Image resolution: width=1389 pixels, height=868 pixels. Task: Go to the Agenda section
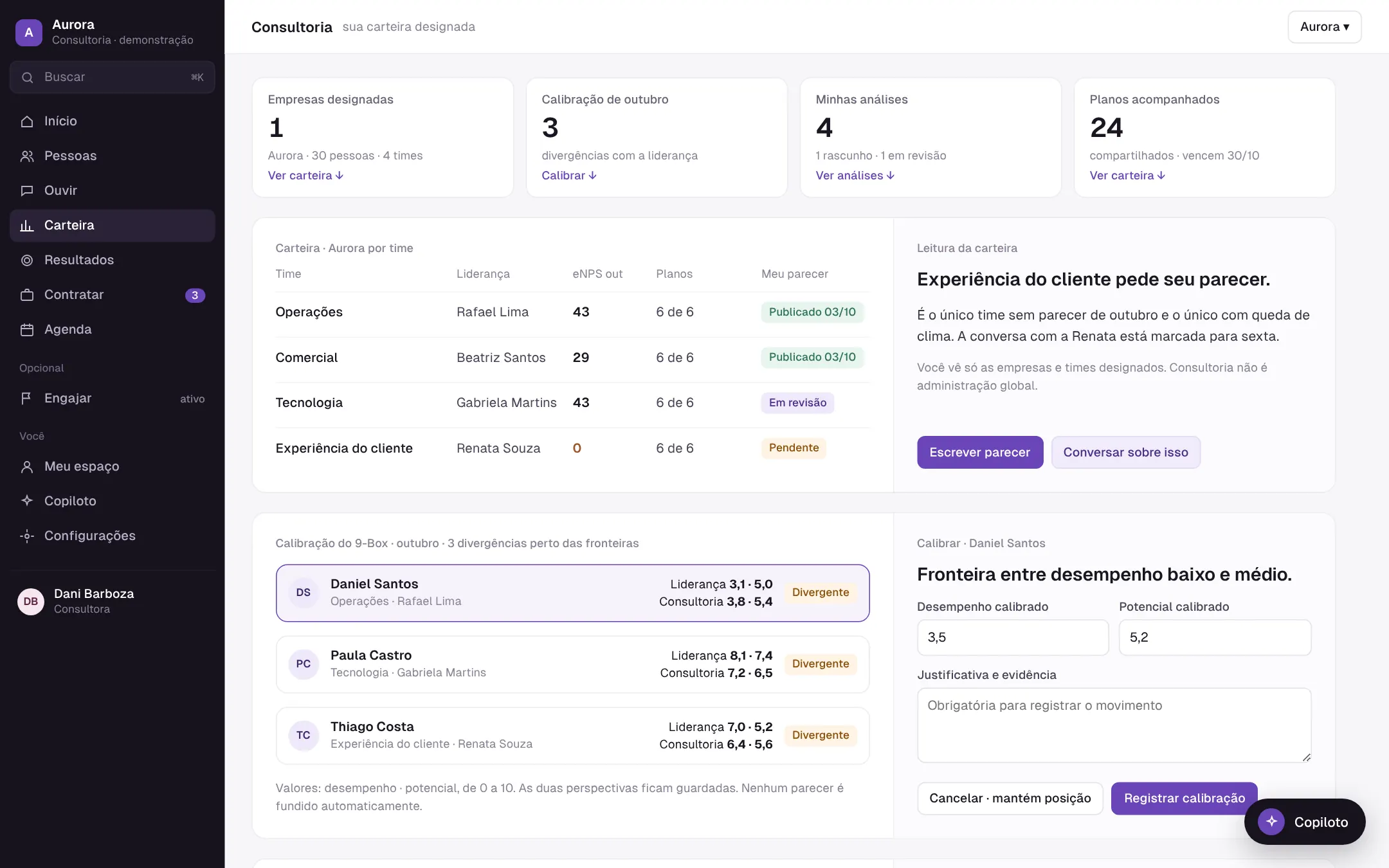(x=113, y=330)
